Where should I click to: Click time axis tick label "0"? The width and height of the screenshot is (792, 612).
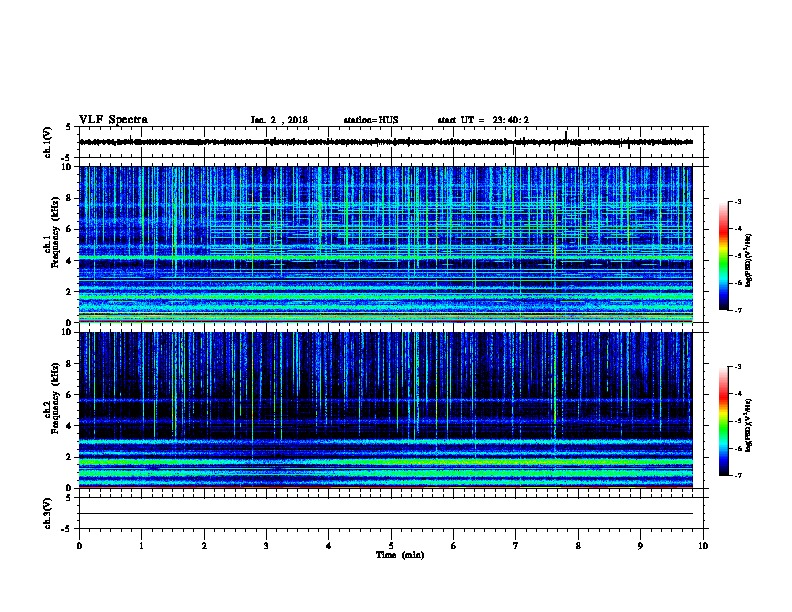tap(79, 546)
